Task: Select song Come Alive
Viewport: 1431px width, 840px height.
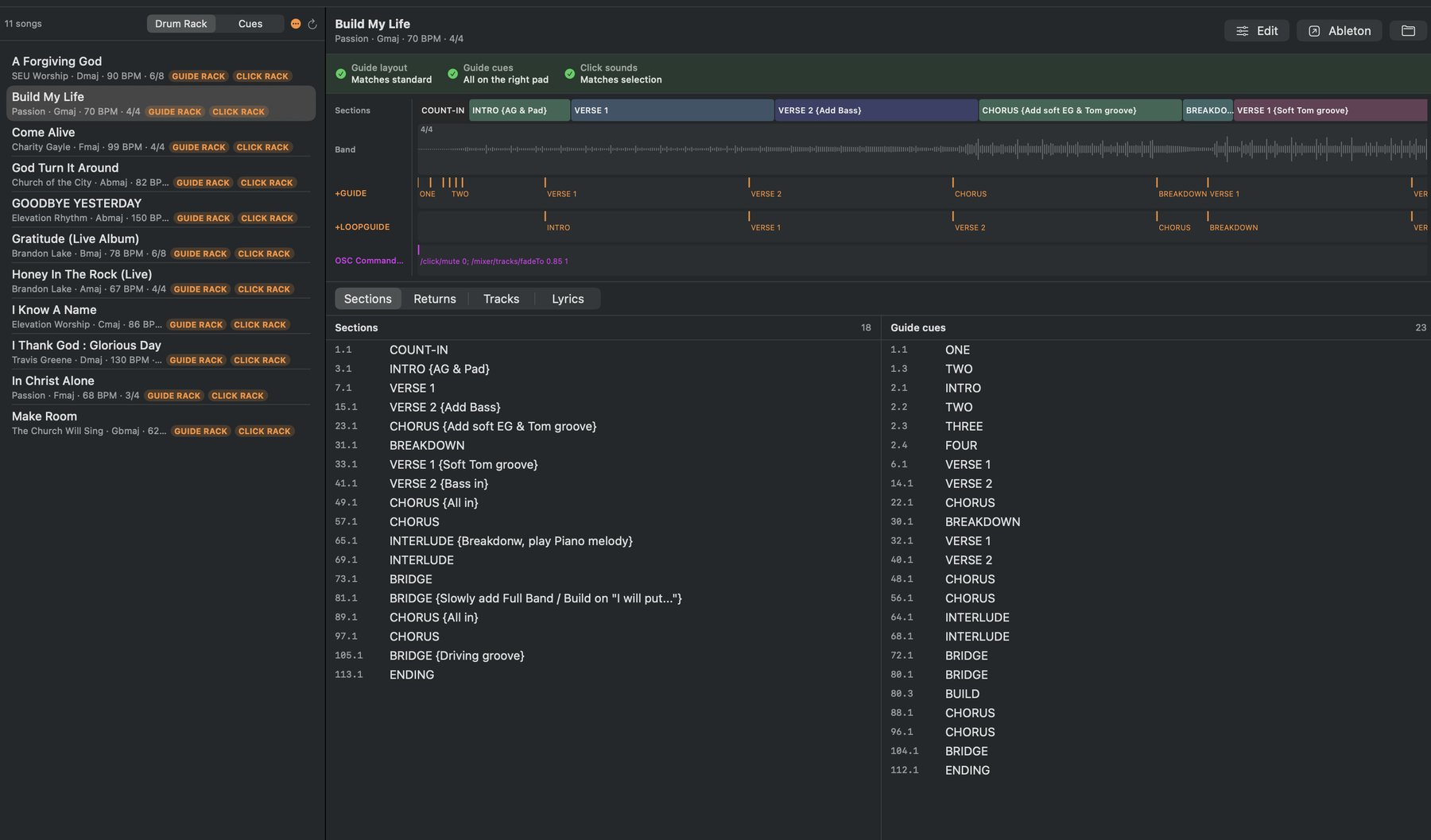Action: pos(161,139)
